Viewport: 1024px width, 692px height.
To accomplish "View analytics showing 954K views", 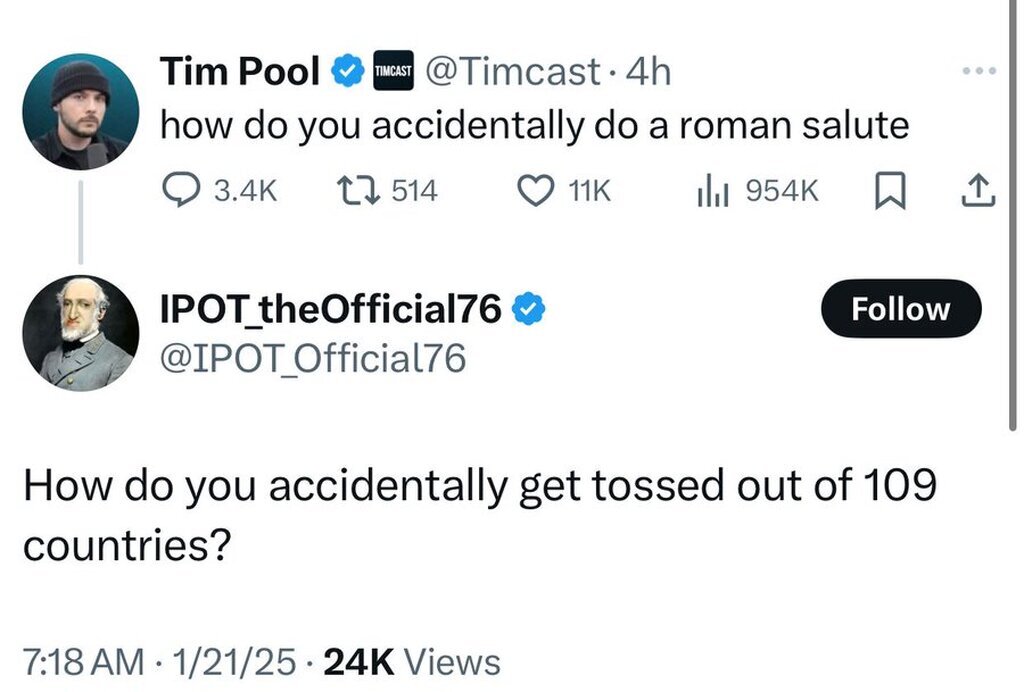I will tap(710, 189).
